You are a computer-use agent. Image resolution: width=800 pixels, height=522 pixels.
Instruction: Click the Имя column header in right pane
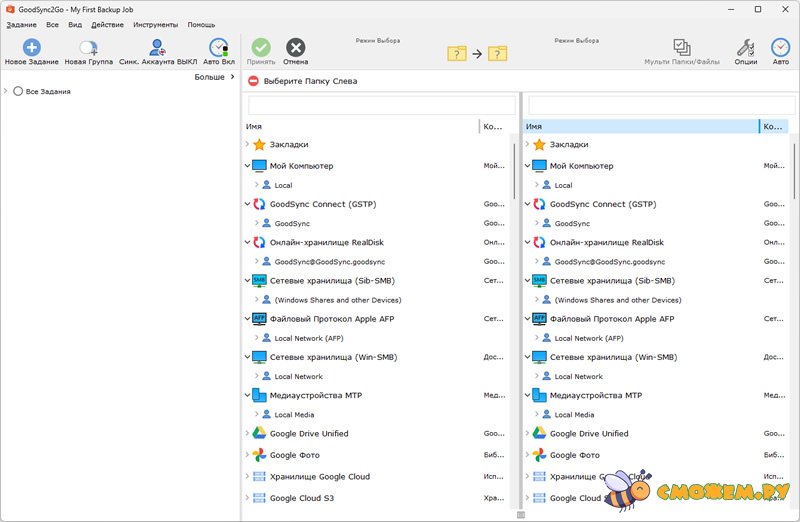pos(640,127)
